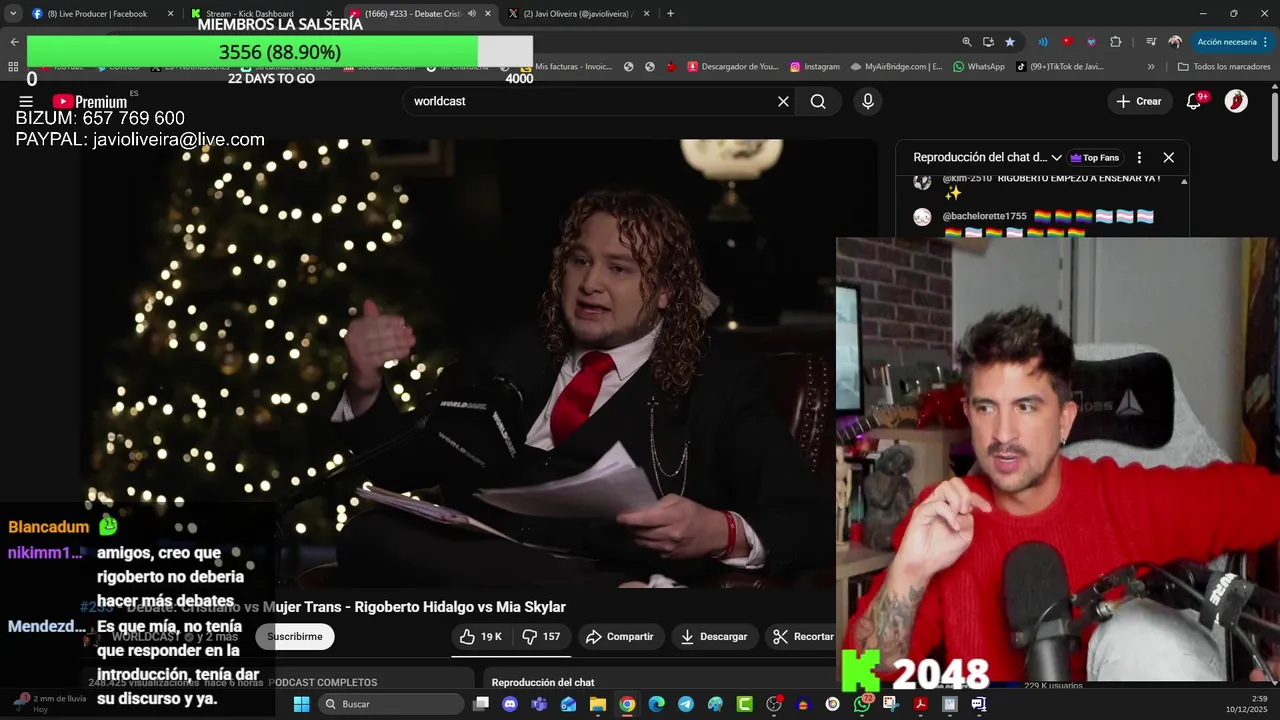Expand the hidden bookmarks chevron
This screenshot has height=720, width=1280.
coord(1151,67)
